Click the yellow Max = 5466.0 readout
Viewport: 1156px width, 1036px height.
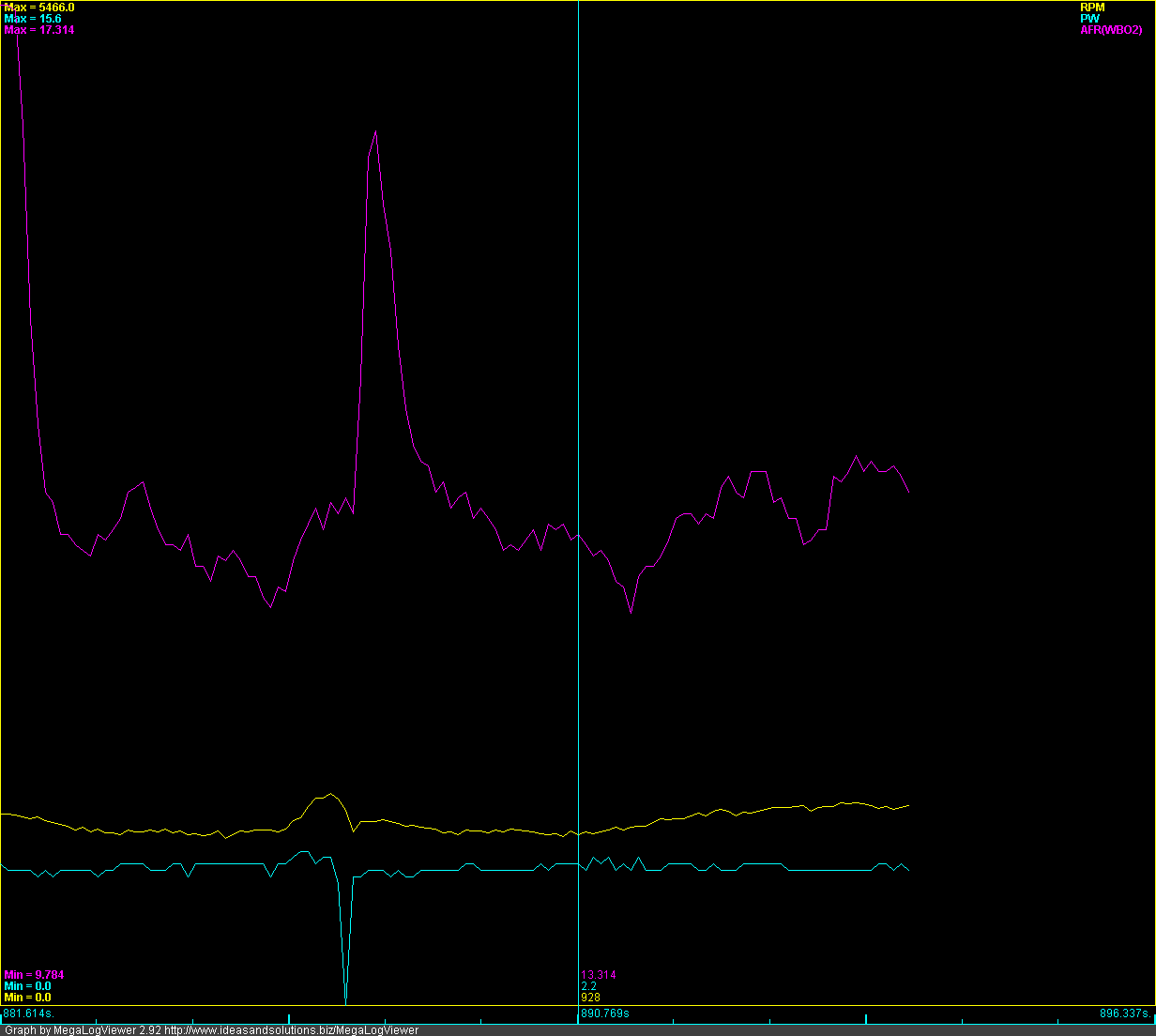click(x=39, y=8)
